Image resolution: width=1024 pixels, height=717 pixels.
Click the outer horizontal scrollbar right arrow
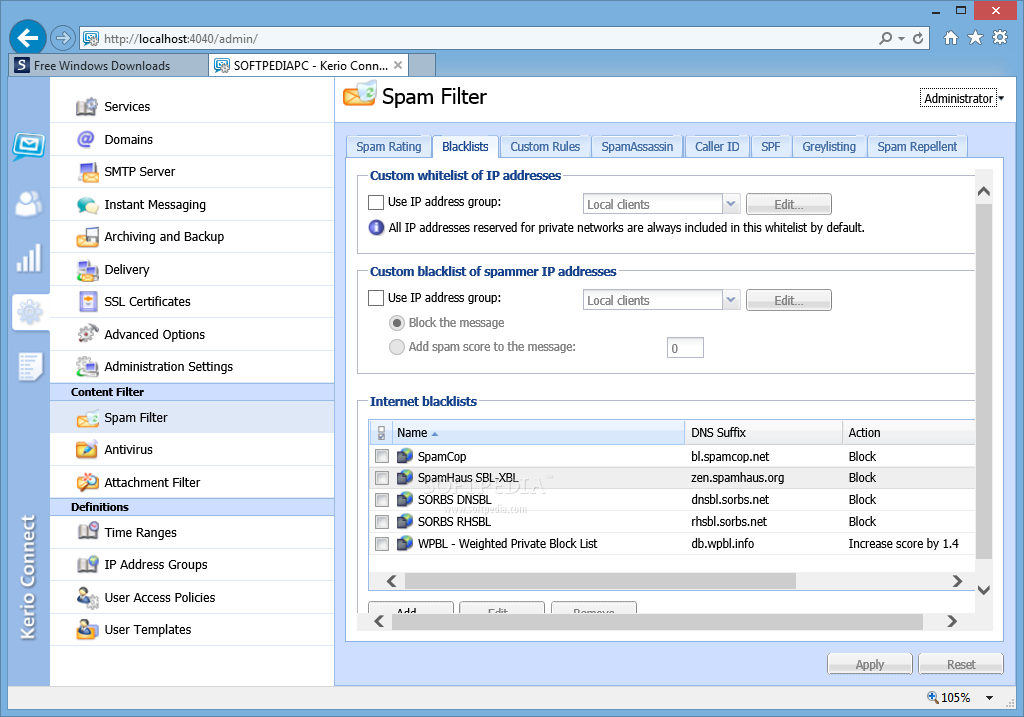[x=952, y=622]
